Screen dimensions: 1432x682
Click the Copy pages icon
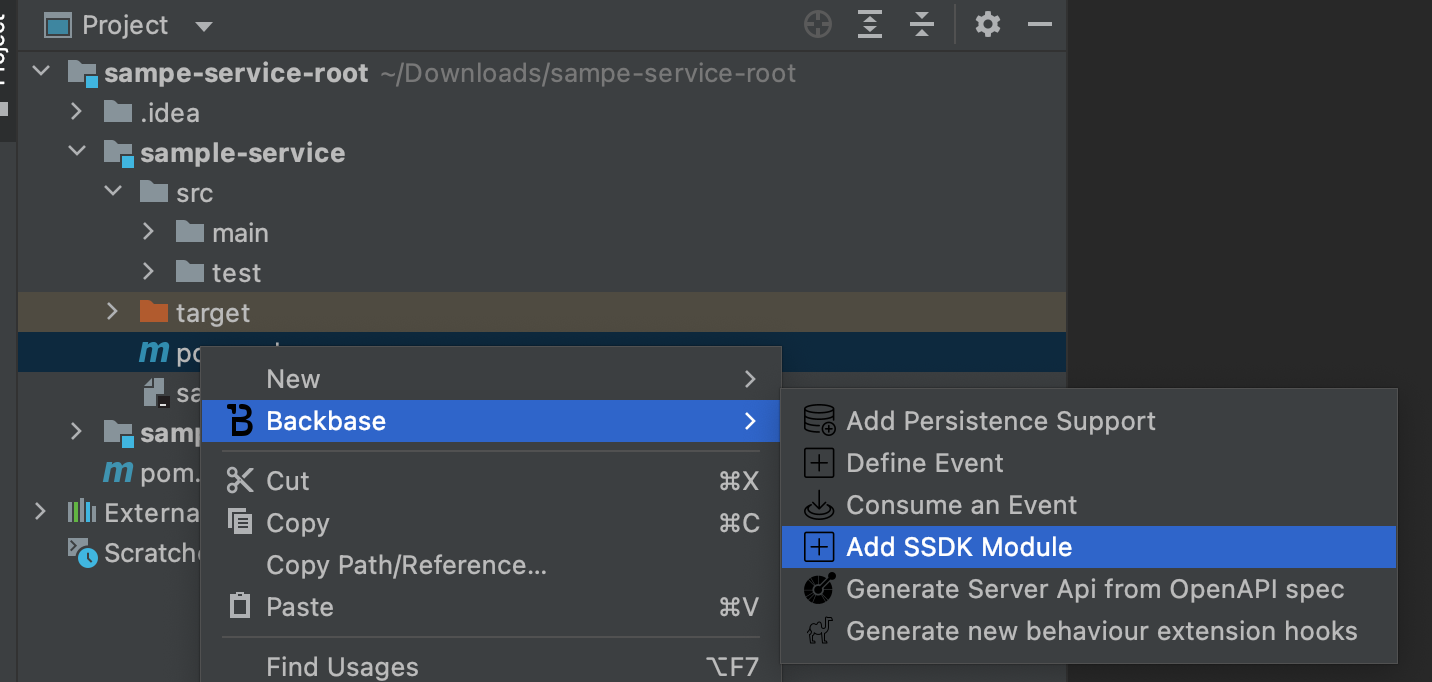pos(240,522)
